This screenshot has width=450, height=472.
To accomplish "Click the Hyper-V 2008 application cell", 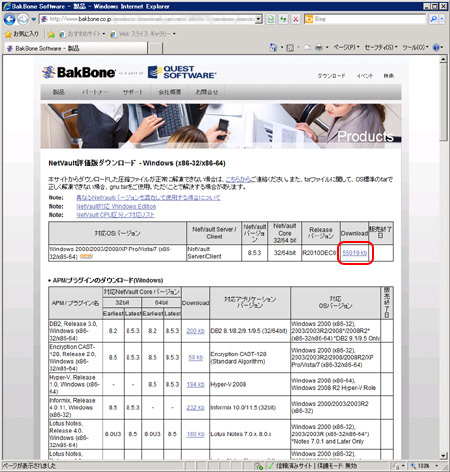I will click(250, 384).
